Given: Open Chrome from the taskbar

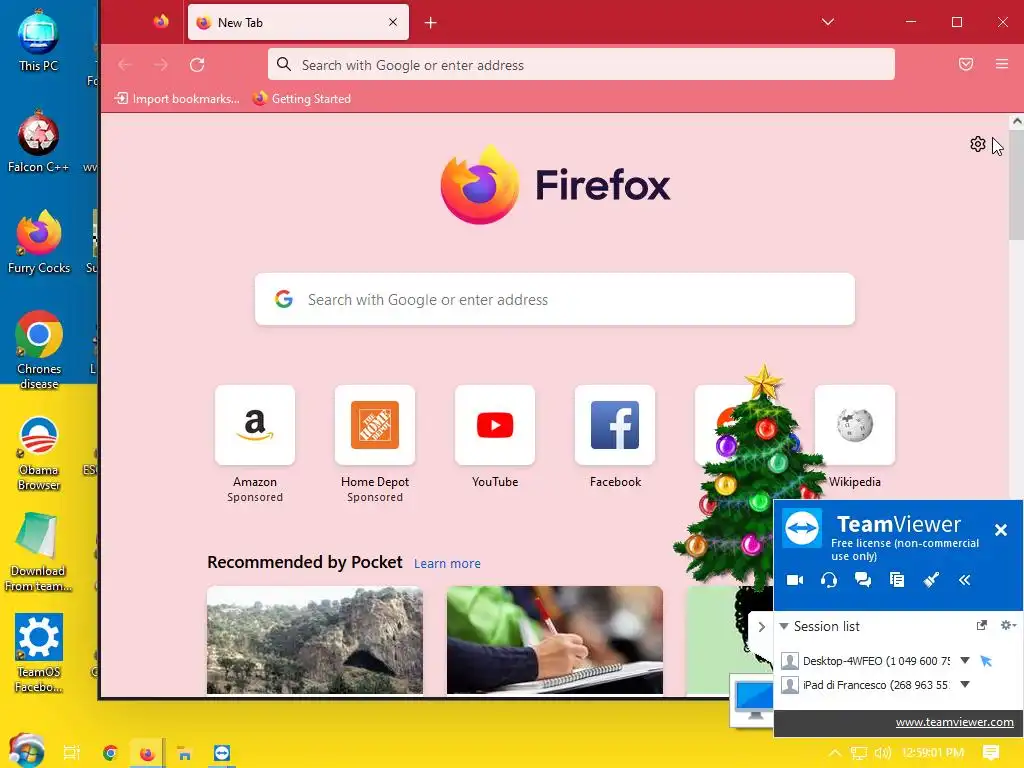Looking at the screenshot, I should pyautogui.click(x=110, y=753).
